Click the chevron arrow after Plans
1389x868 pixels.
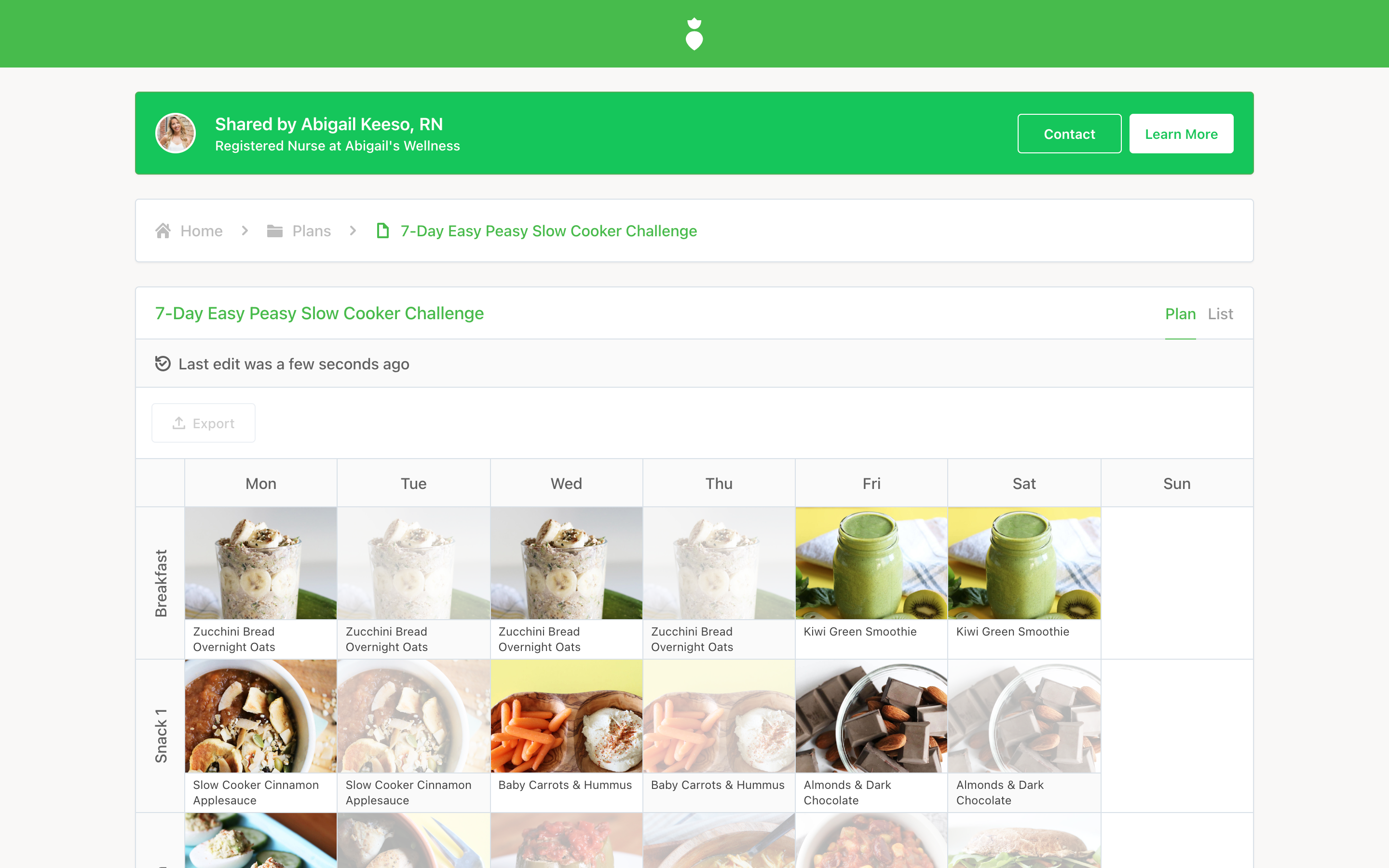coord(353,231)
